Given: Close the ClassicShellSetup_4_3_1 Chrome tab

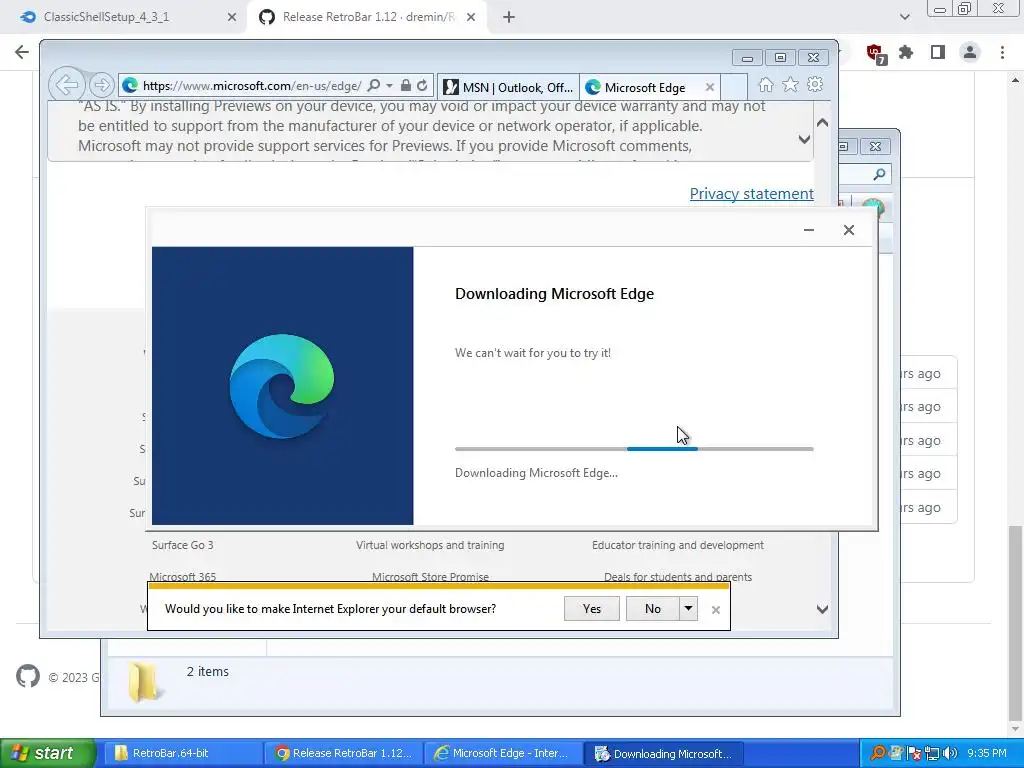Looking at the screenshot, I should pos(232,17).
